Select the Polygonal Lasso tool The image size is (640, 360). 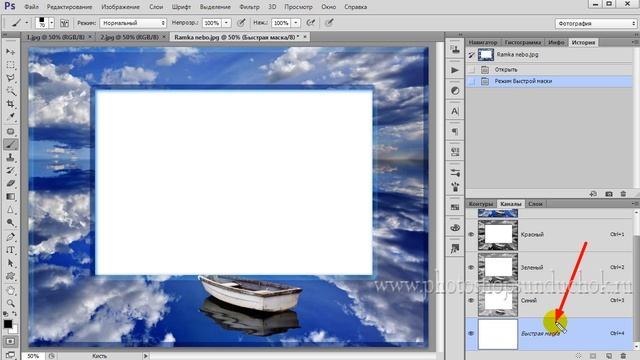(x=11, y=78)
